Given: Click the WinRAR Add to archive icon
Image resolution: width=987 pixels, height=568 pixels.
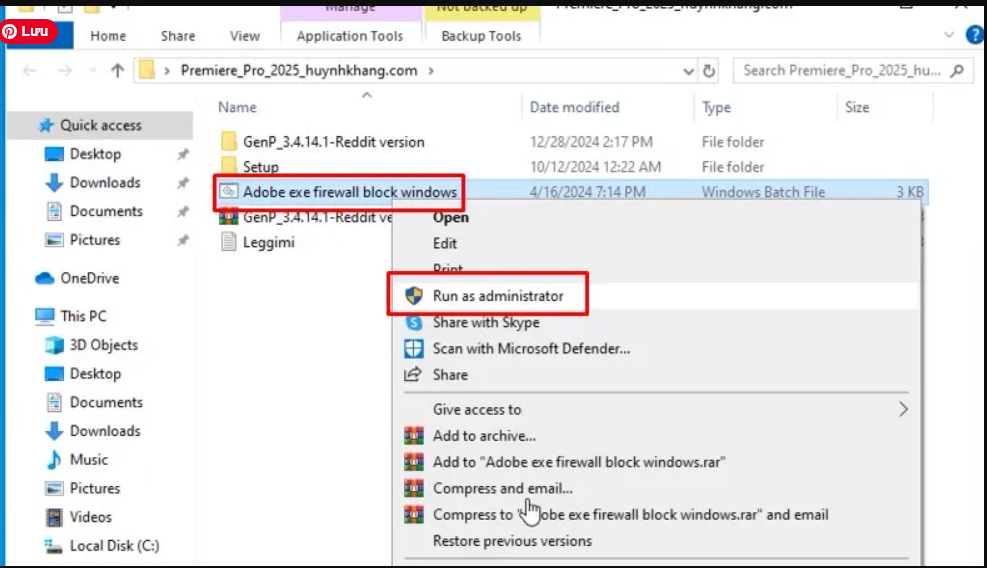Looking at the screenshot, I should pos(414,436).
